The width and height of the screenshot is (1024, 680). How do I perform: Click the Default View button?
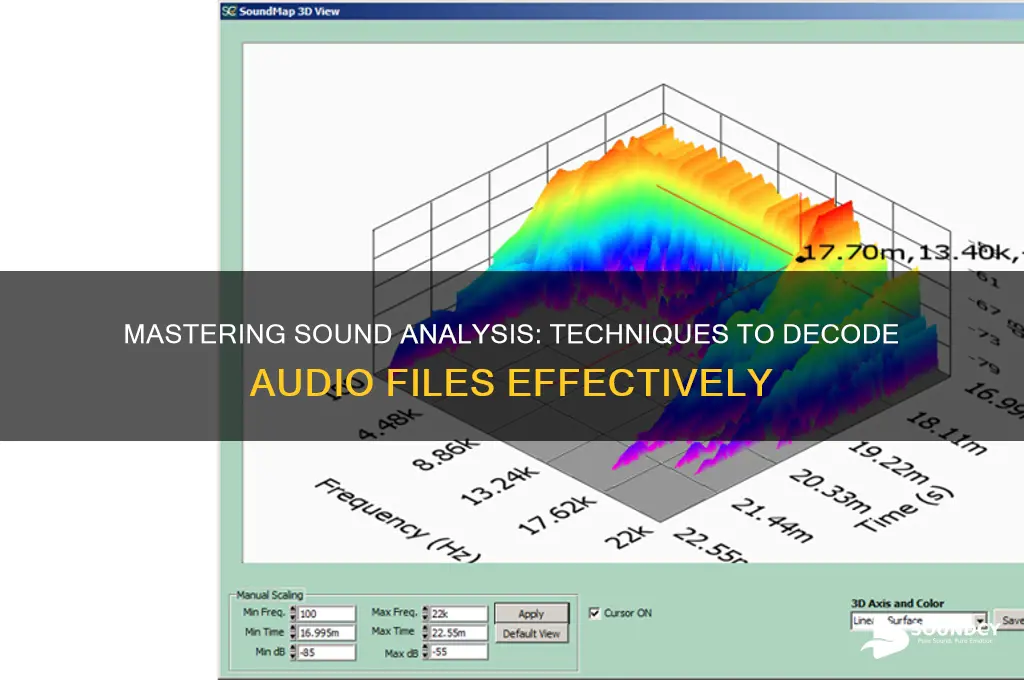tap(531, 634)
